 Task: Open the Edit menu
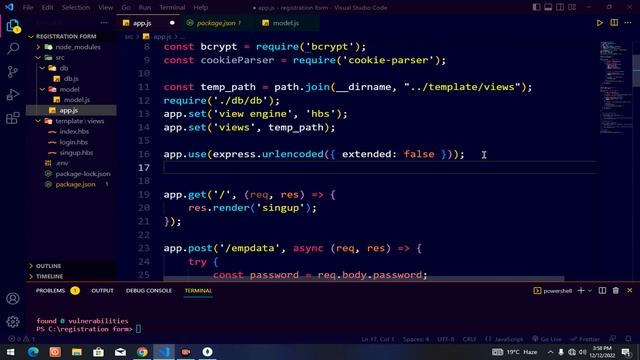[x=47, y=7]
